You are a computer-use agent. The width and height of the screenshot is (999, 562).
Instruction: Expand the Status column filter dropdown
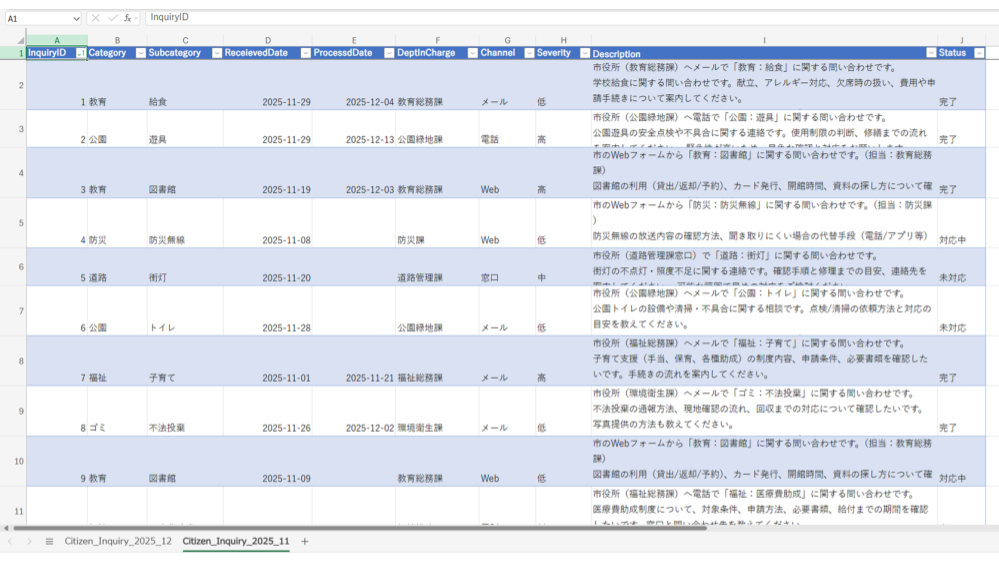click(x=978, y=53)
